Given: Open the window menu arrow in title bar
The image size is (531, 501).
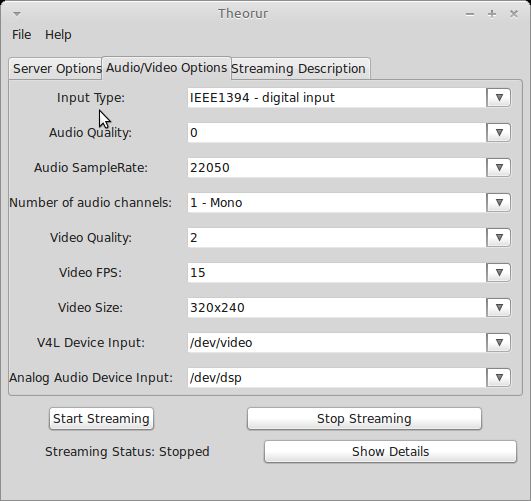Looking at the screenshot, I should (17, 14).
